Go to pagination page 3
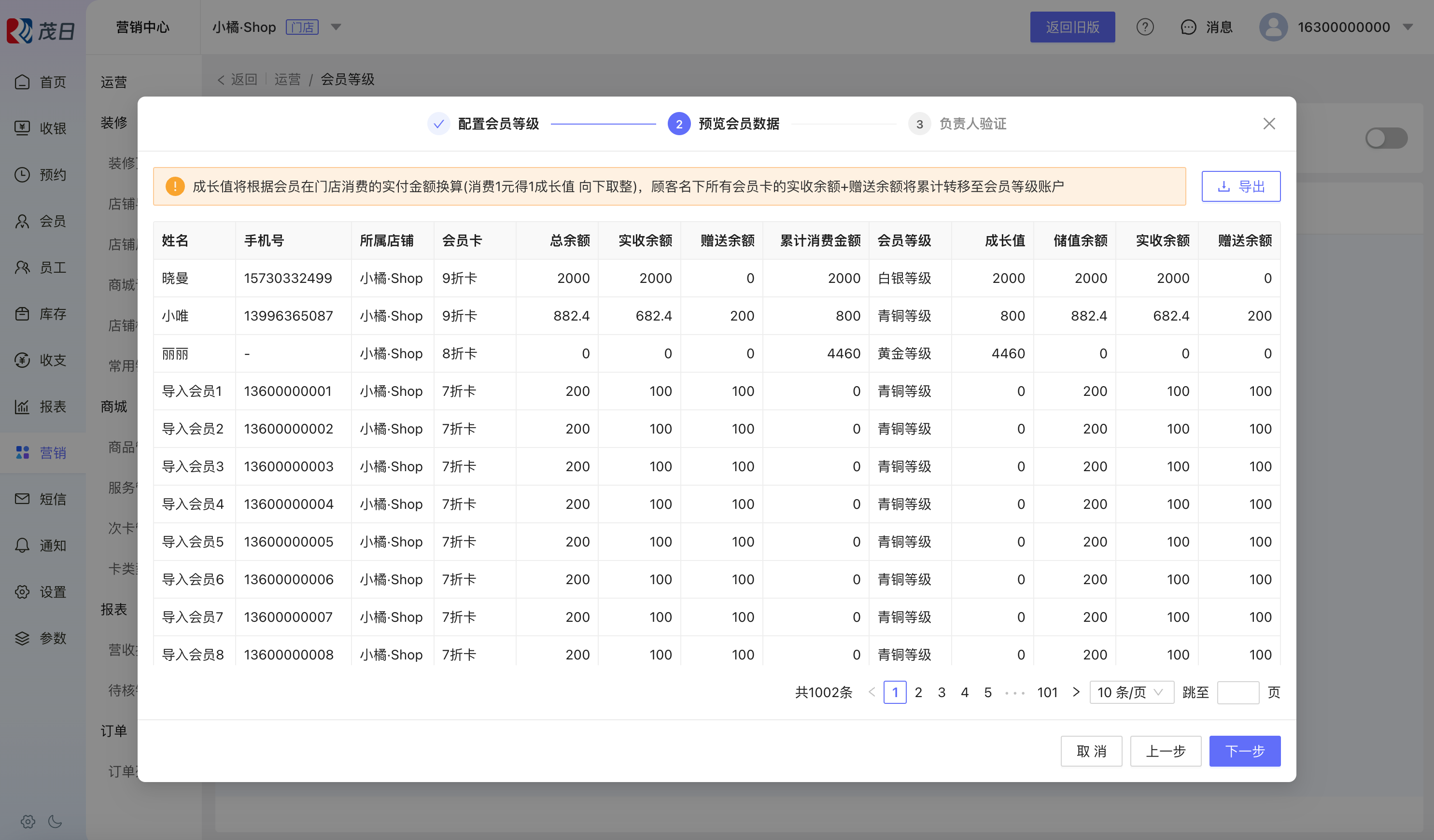 tap(941, 692)
